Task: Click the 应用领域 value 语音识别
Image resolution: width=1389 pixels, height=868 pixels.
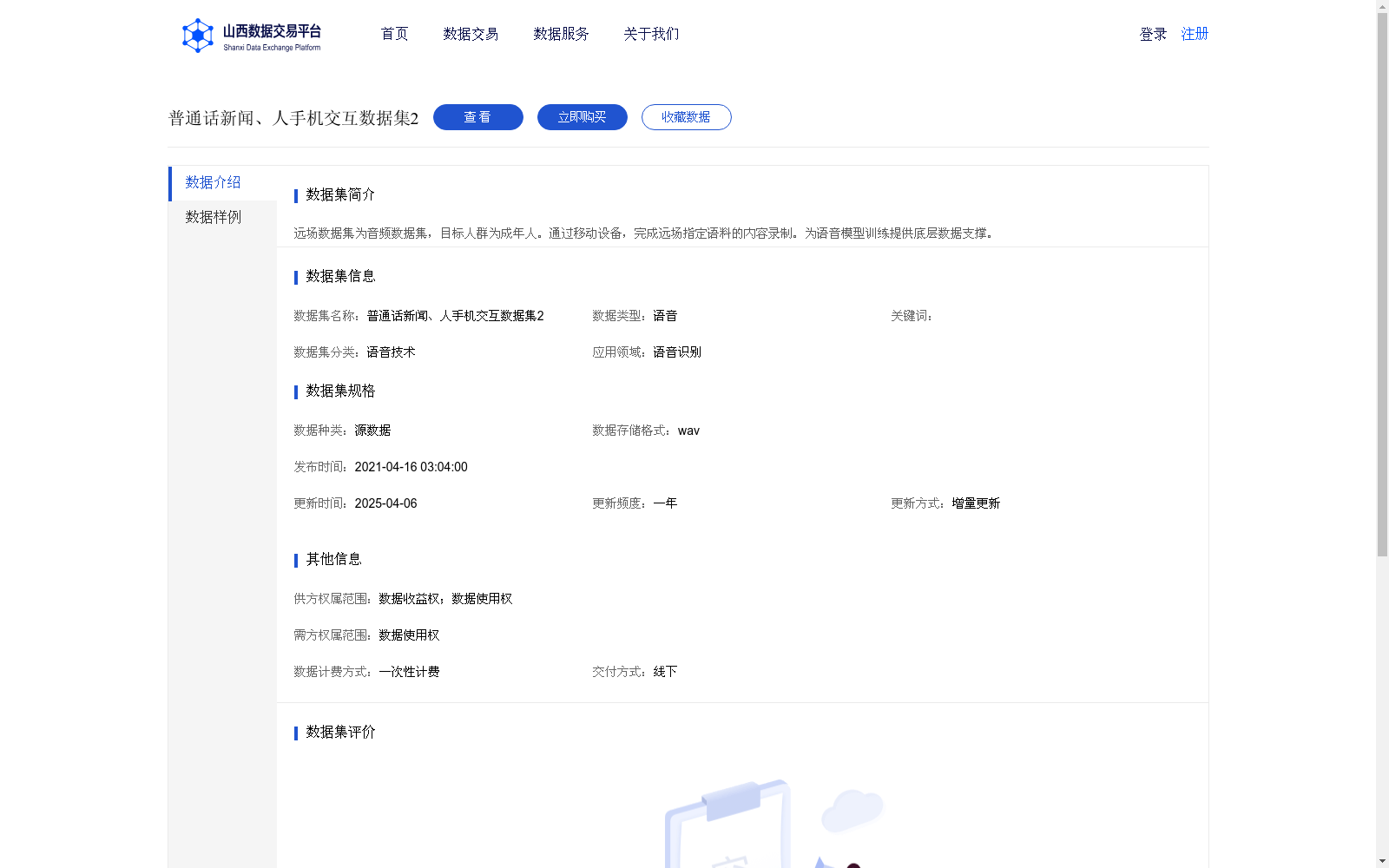Action: pos(677,352)
